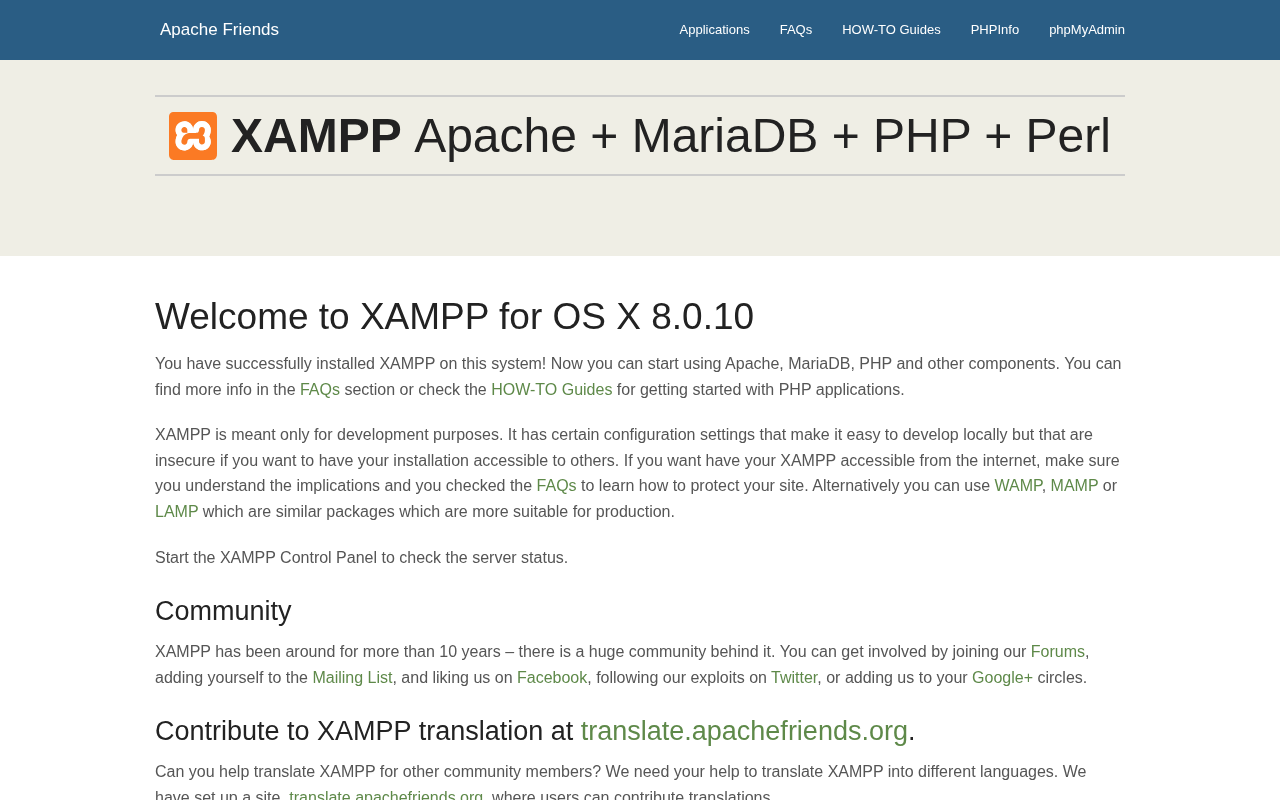Click the 'Welcome to XAMPP for OS X 8.0.10' heading
This screenshot has height=800, width=1280.
coord(454,317)
